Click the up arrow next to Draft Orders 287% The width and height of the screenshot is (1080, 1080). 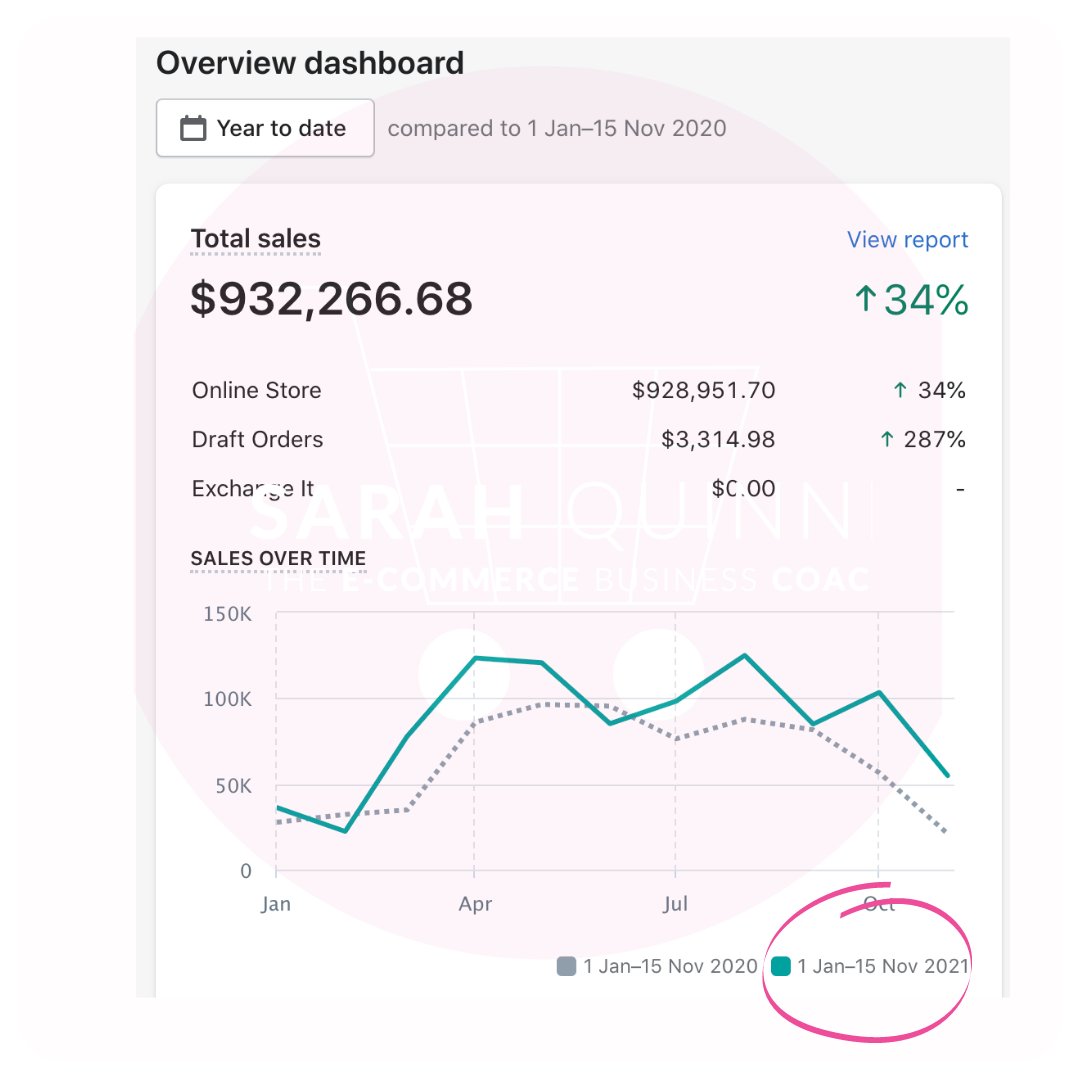887,439
